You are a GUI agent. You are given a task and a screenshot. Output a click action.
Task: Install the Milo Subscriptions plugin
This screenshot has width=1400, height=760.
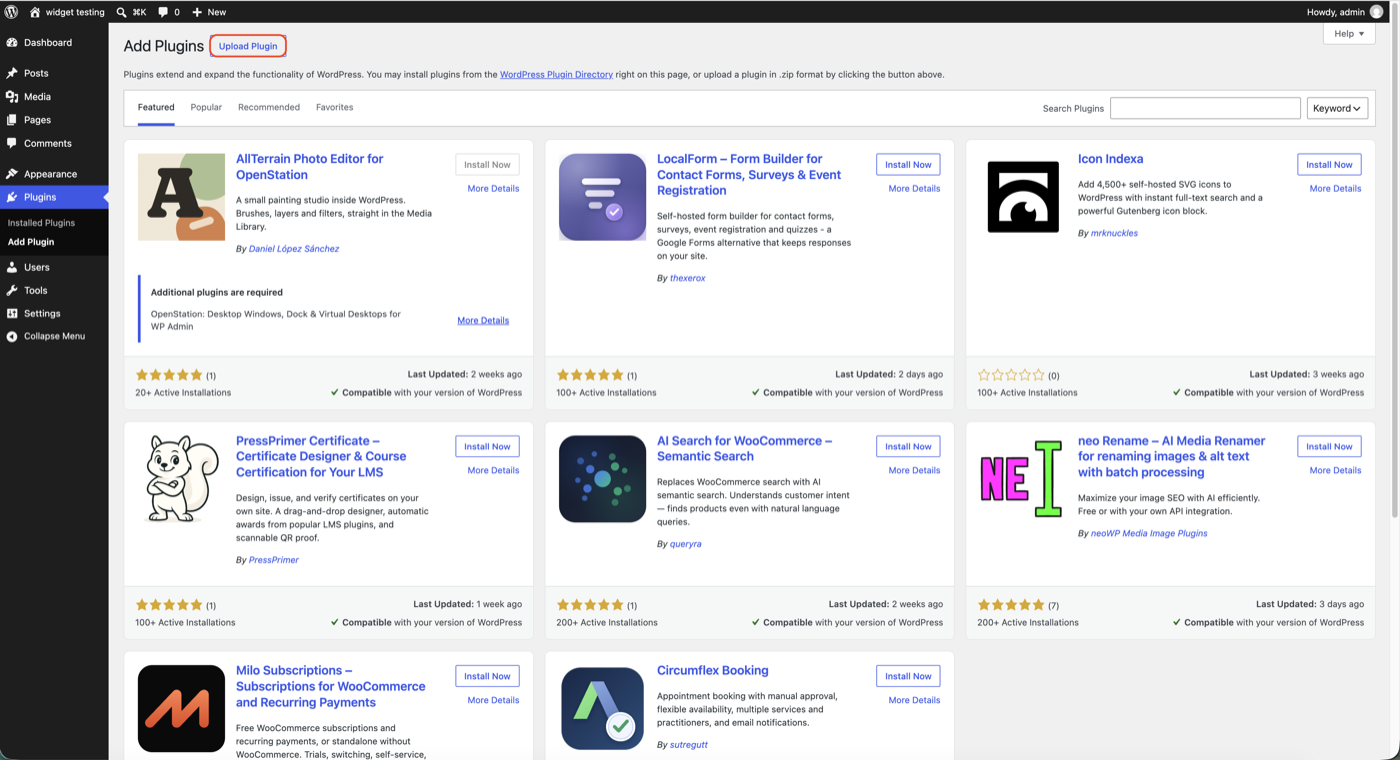point(487,677)
